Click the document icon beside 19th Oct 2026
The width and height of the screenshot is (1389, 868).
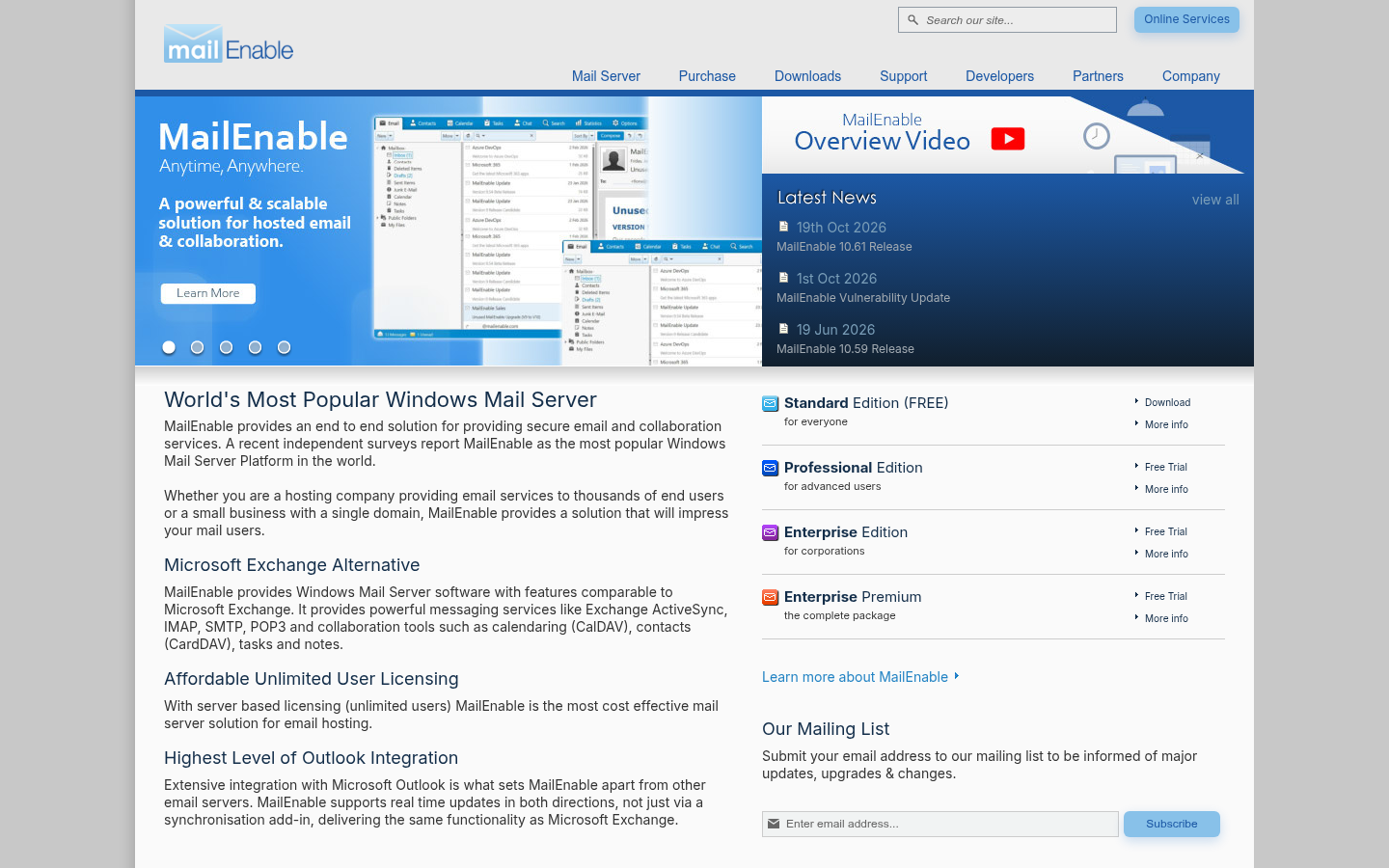[x=783, y=227]
